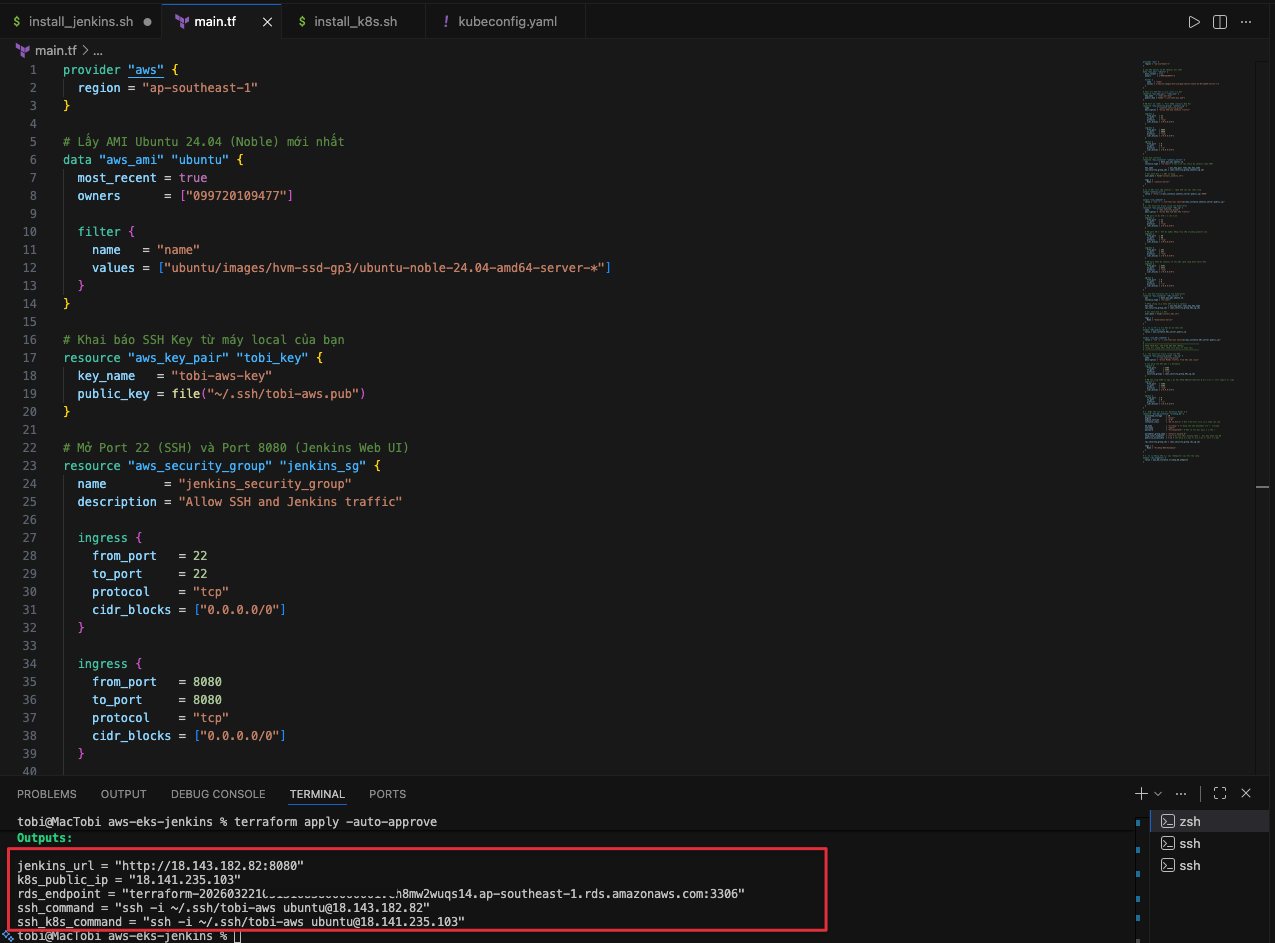Switch to the install_jenkins.sh tab

80,21
